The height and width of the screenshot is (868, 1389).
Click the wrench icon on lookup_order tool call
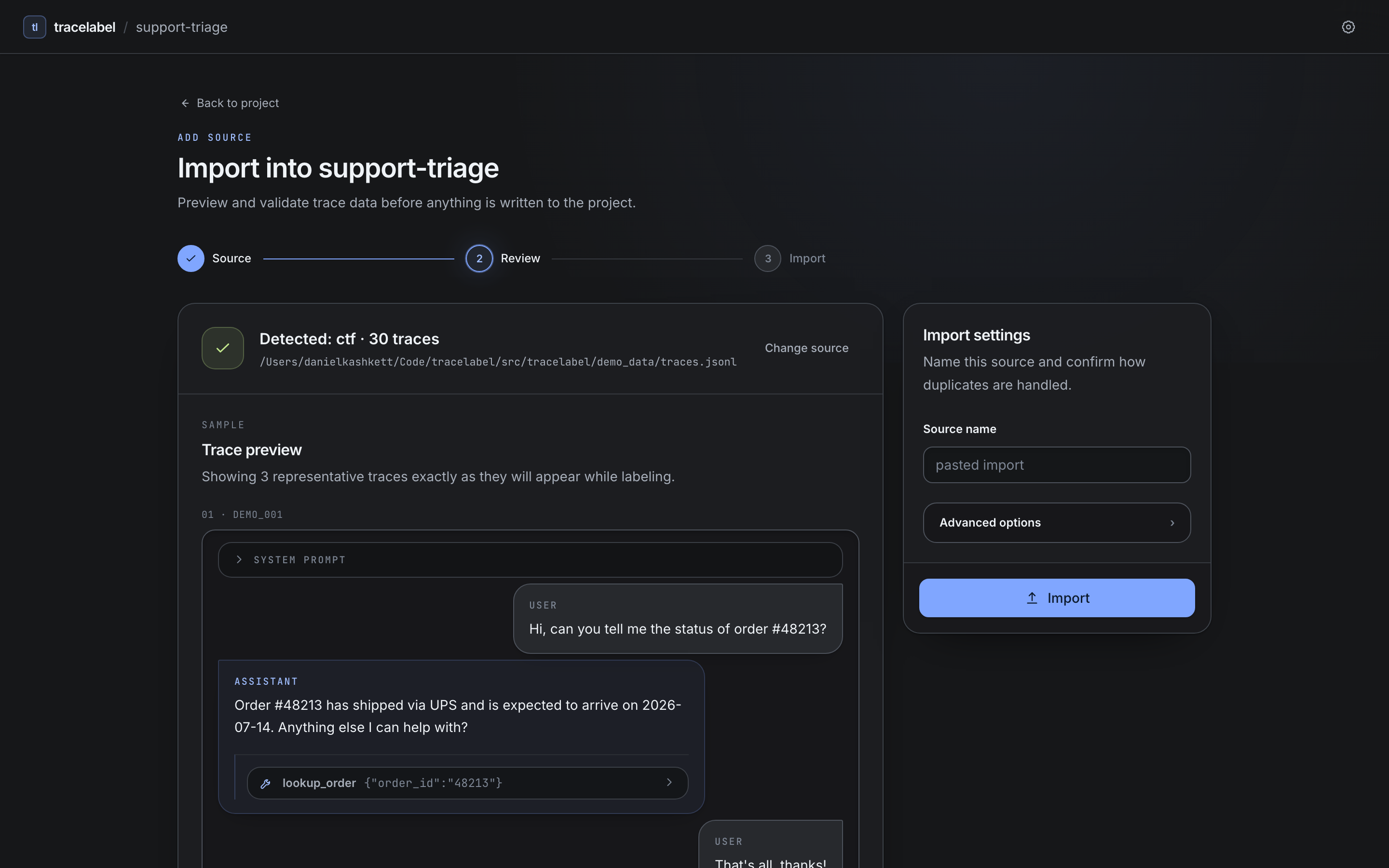click(265, 783)
